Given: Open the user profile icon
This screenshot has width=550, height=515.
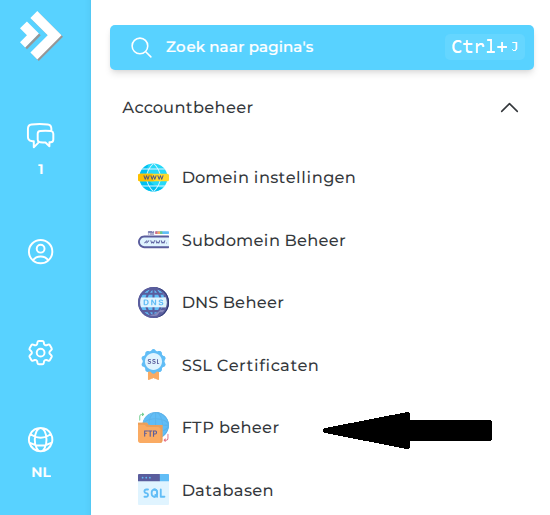Looking at the screenshot, I should click(x=41, y=252).
